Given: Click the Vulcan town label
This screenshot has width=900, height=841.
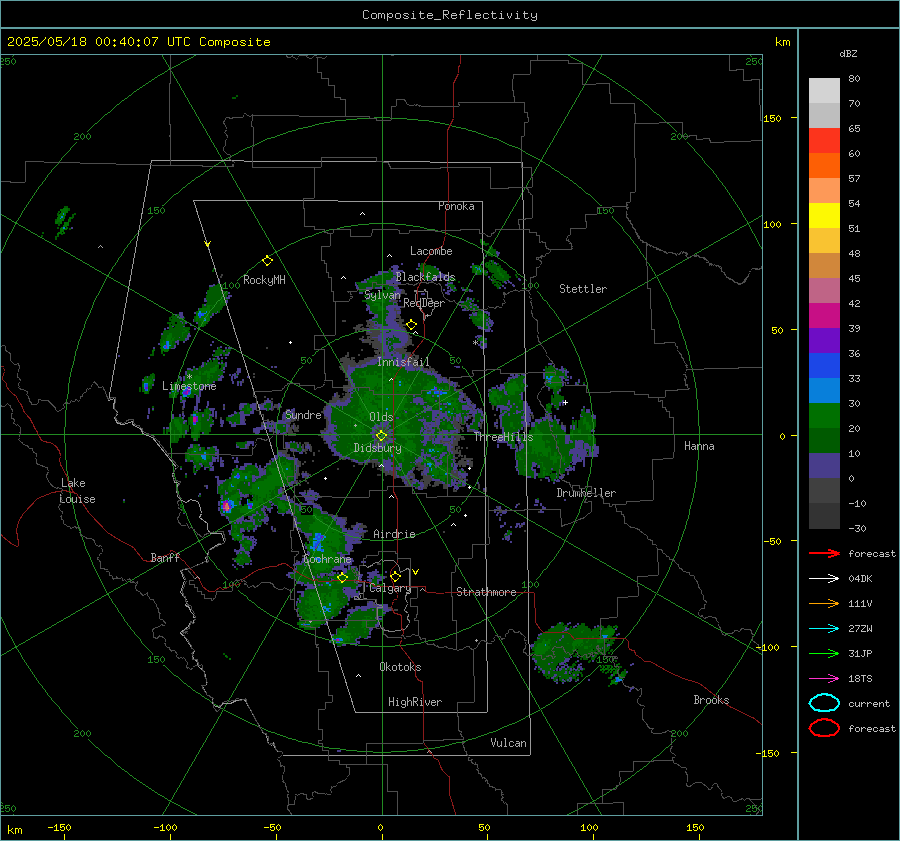Looking at the screenshot, I should (508, 743).
